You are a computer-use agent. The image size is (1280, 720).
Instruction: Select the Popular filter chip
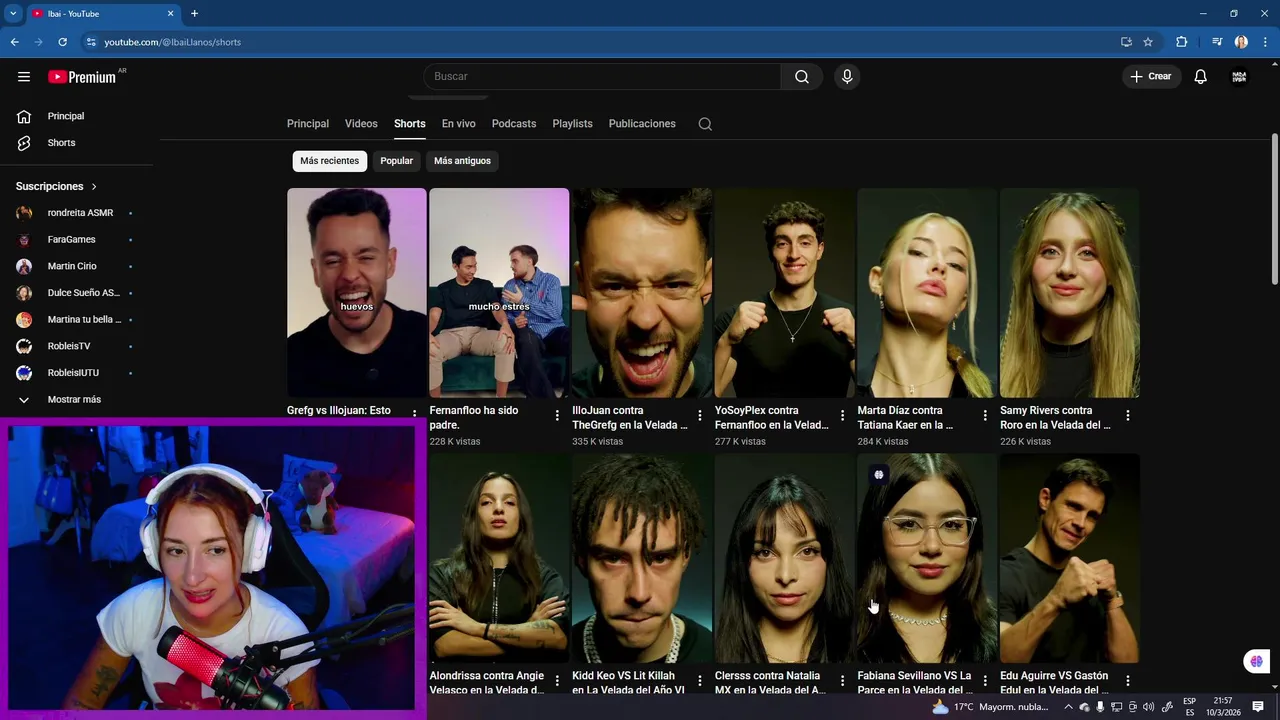tap(396, 161)
